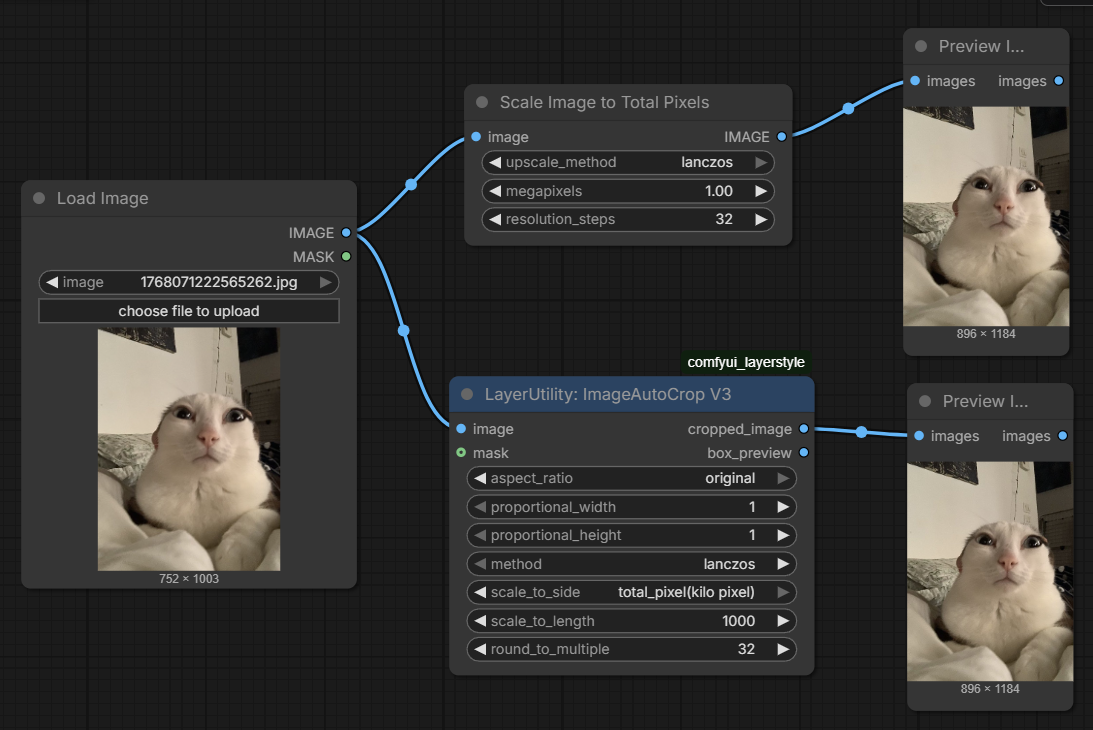This screenshot has width=1093, height=730.
Task: Open the image filename dropdown 1768071222565262.jpg
Action: pyautogui.click(x=189, y=282)
